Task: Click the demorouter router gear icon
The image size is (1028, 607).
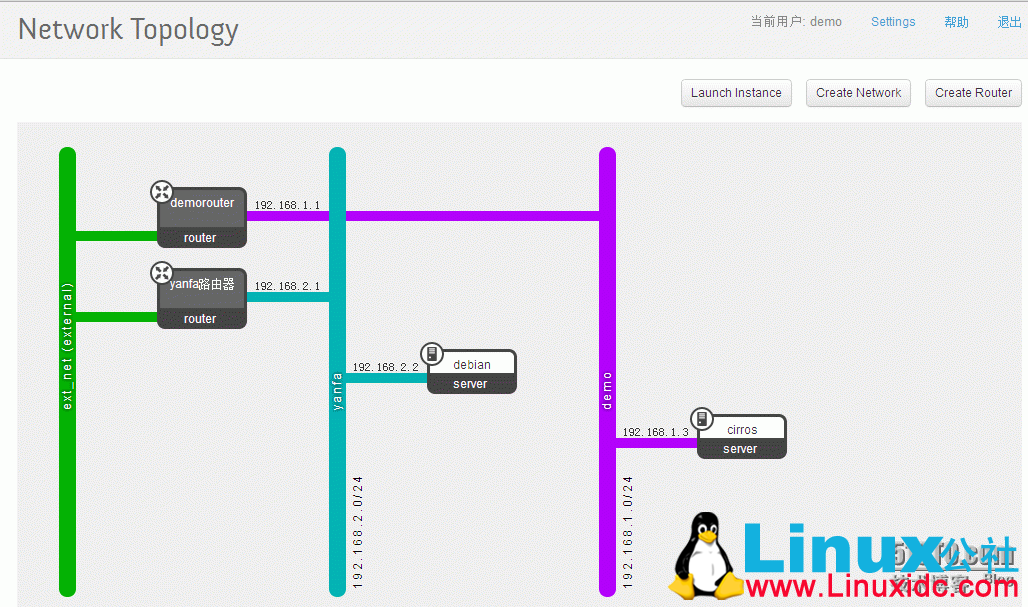Action: pyautogui.click(x=162, y=191)
